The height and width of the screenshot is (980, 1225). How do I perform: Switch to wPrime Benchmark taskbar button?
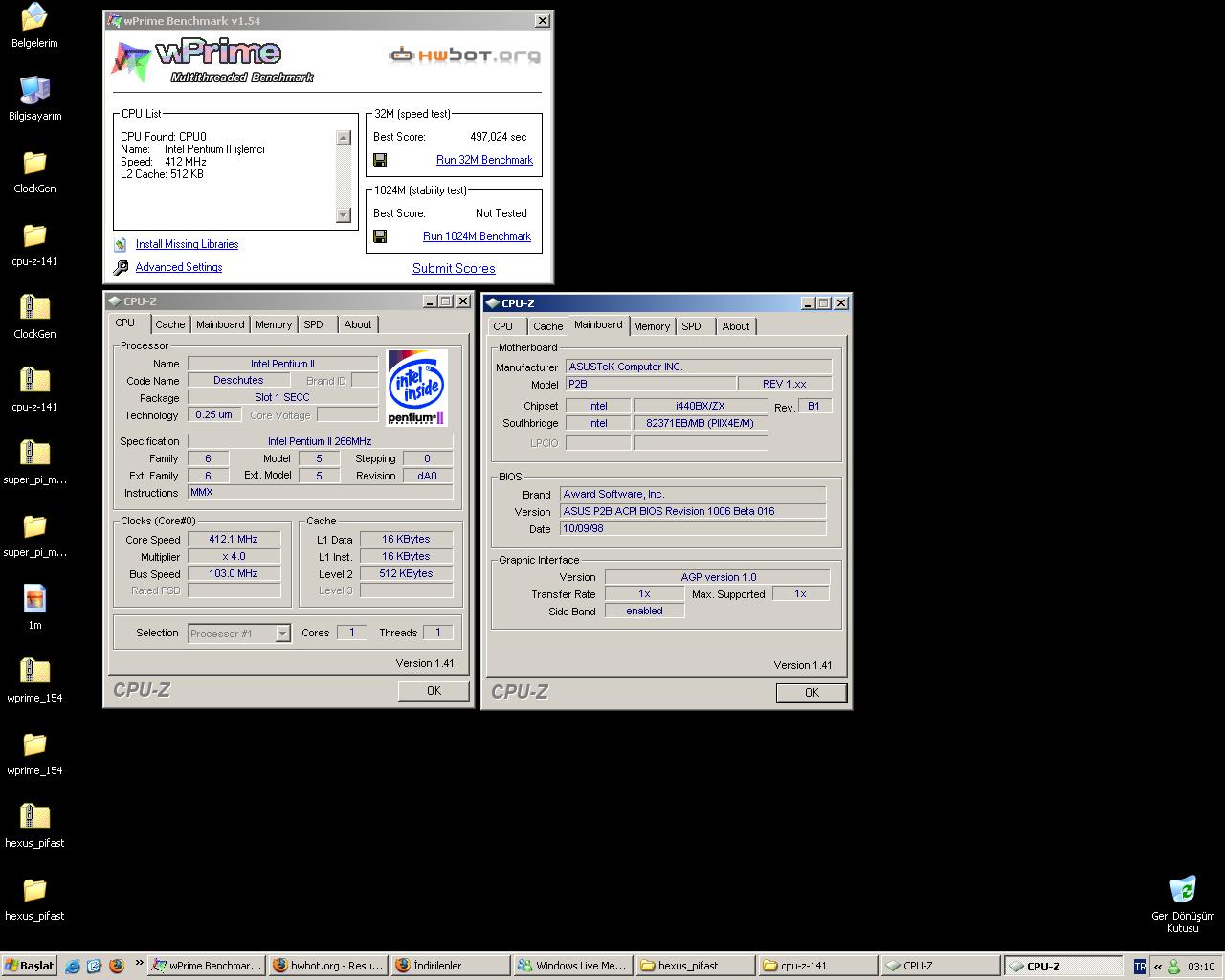(207, 967)
